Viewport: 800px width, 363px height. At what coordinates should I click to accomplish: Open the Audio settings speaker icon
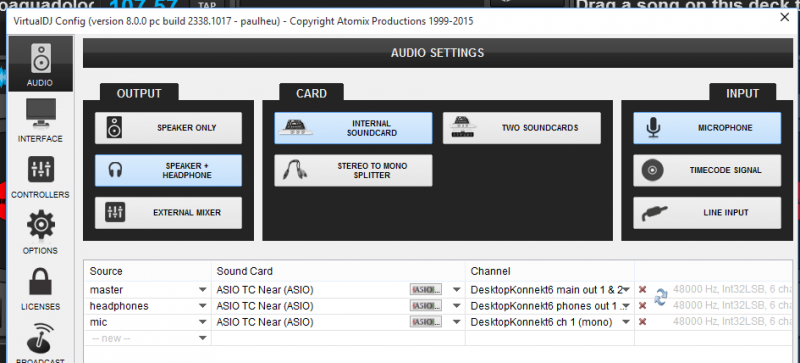tap(41, 58)
